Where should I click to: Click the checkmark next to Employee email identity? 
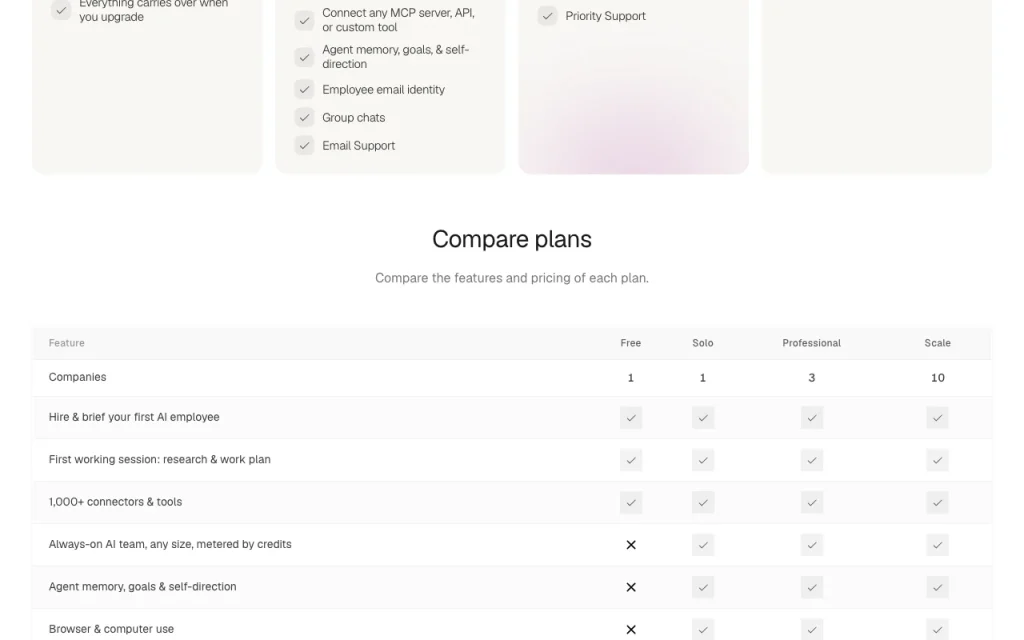(304, 89)
